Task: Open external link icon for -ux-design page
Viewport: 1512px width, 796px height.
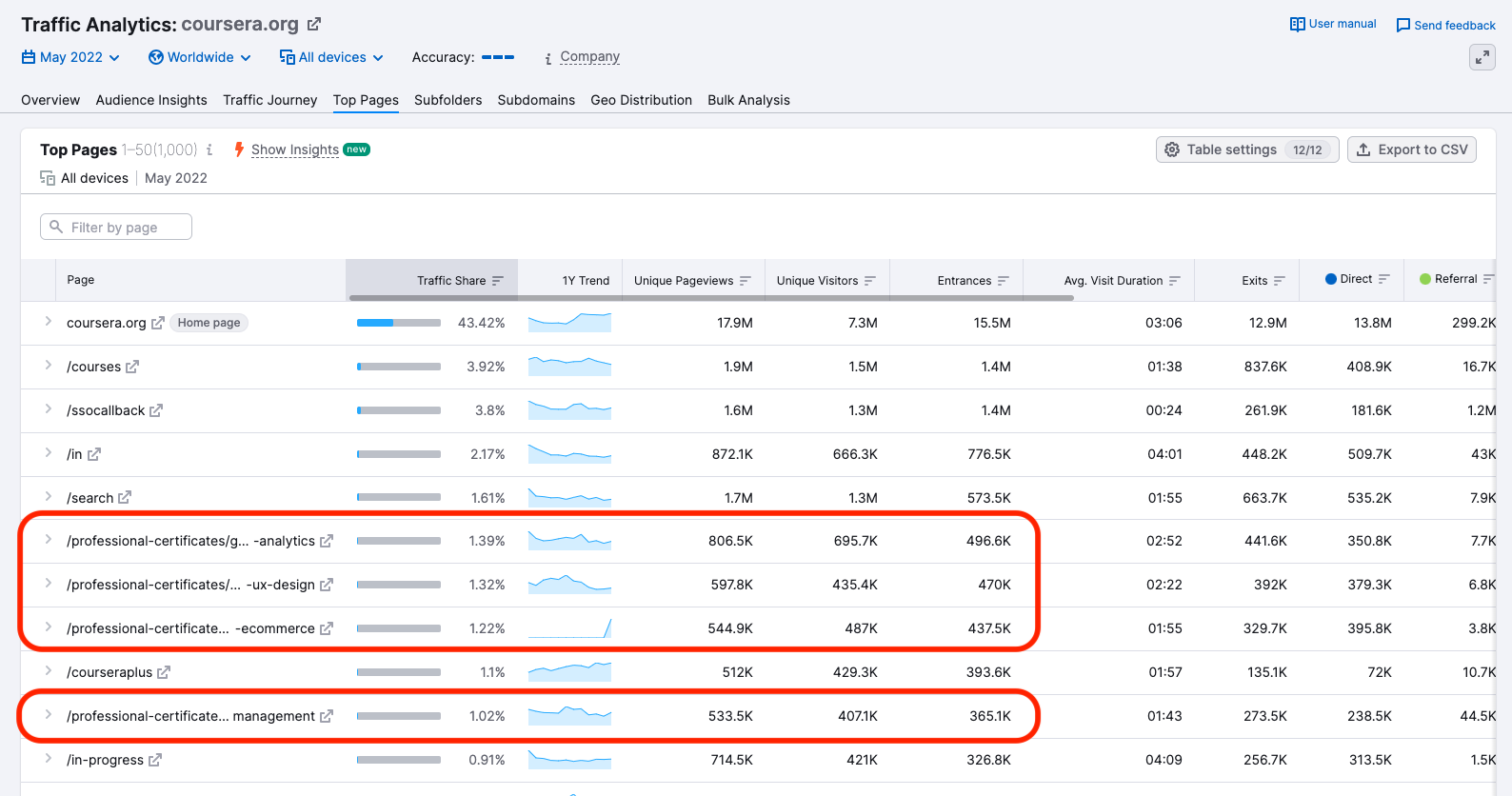Action: coord(327,585)
